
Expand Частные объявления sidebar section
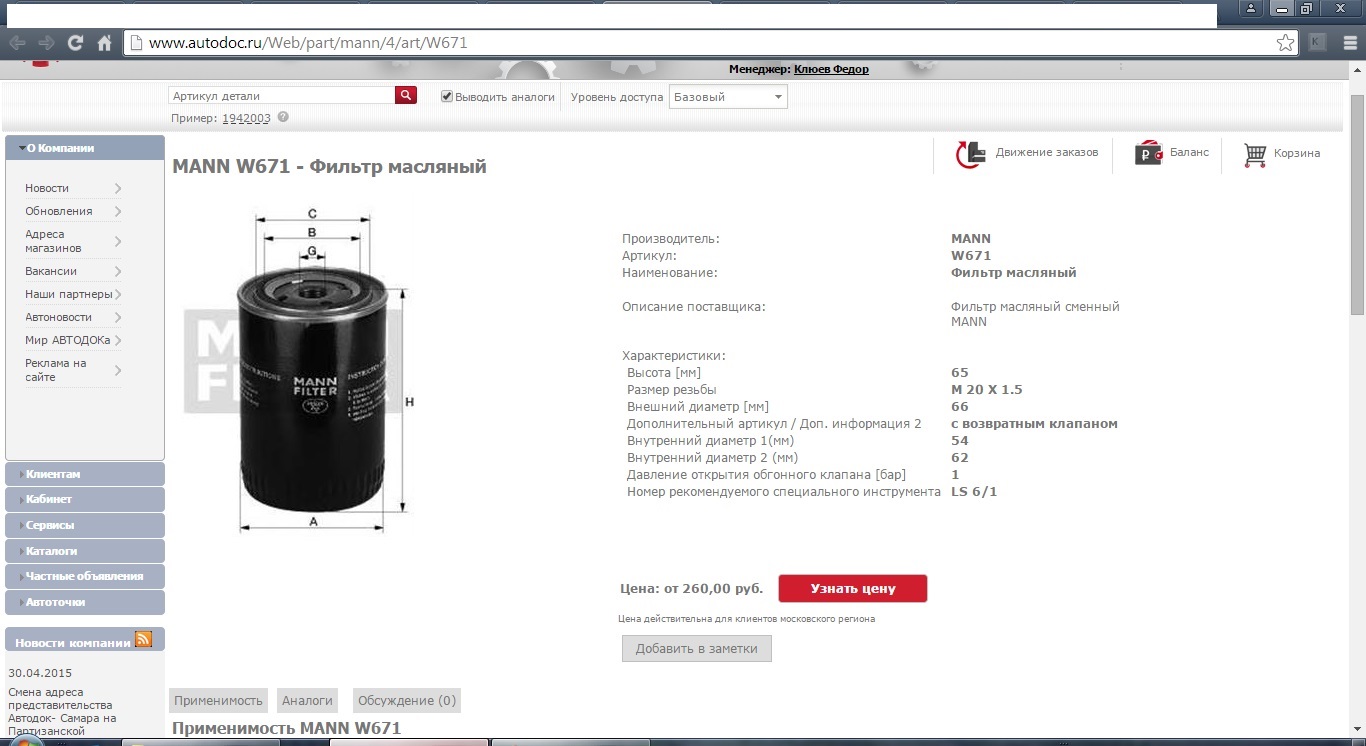(x=85, y=576)
